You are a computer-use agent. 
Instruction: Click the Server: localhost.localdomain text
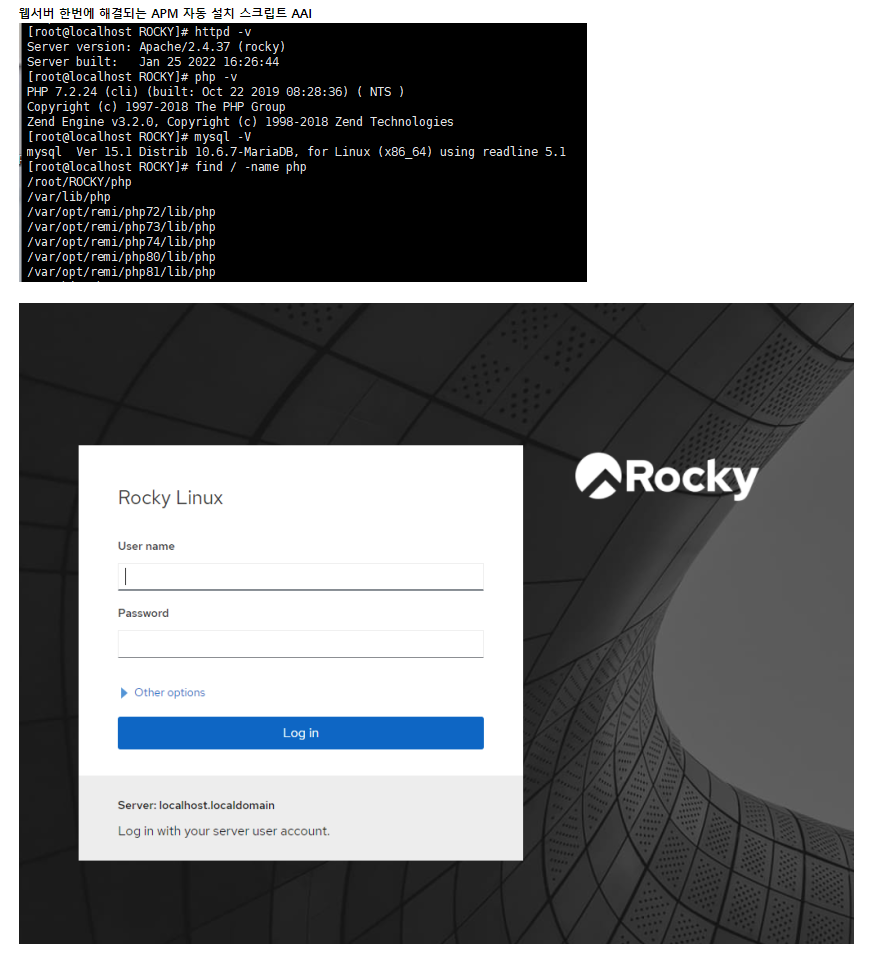click(x=196, y=805)
